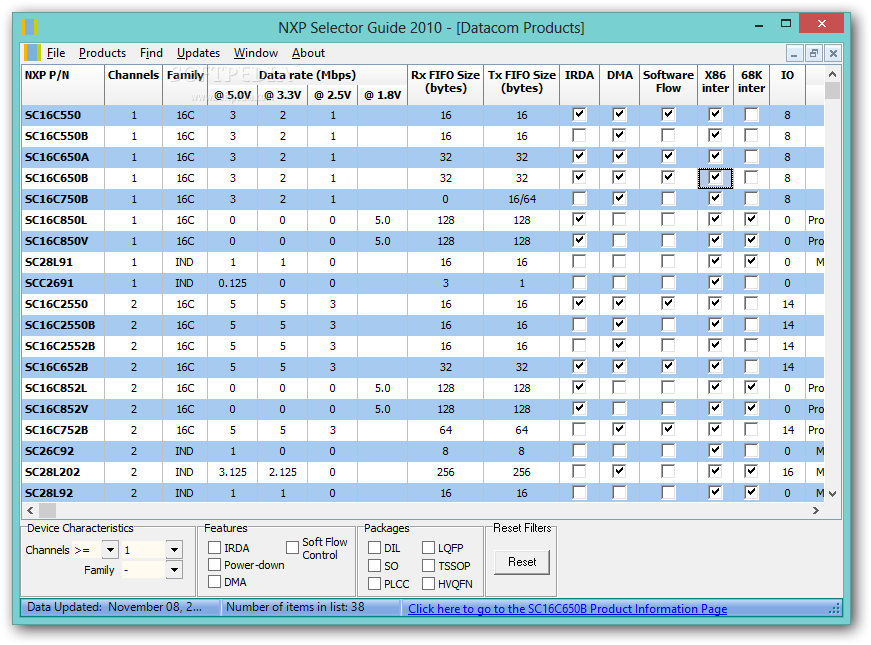Check the TSSOP package filter

click(x=428, y=566)
